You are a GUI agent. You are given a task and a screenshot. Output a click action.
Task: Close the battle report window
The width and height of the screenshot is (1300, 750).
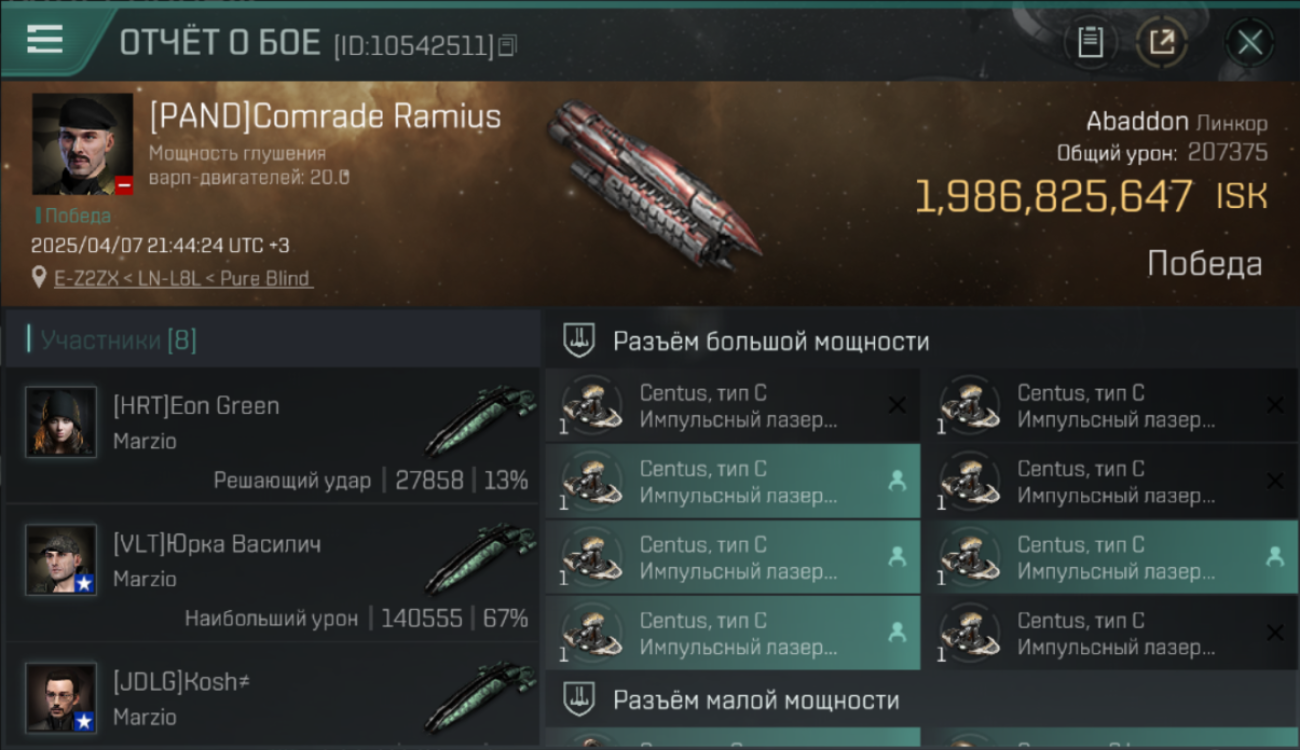1250,42
